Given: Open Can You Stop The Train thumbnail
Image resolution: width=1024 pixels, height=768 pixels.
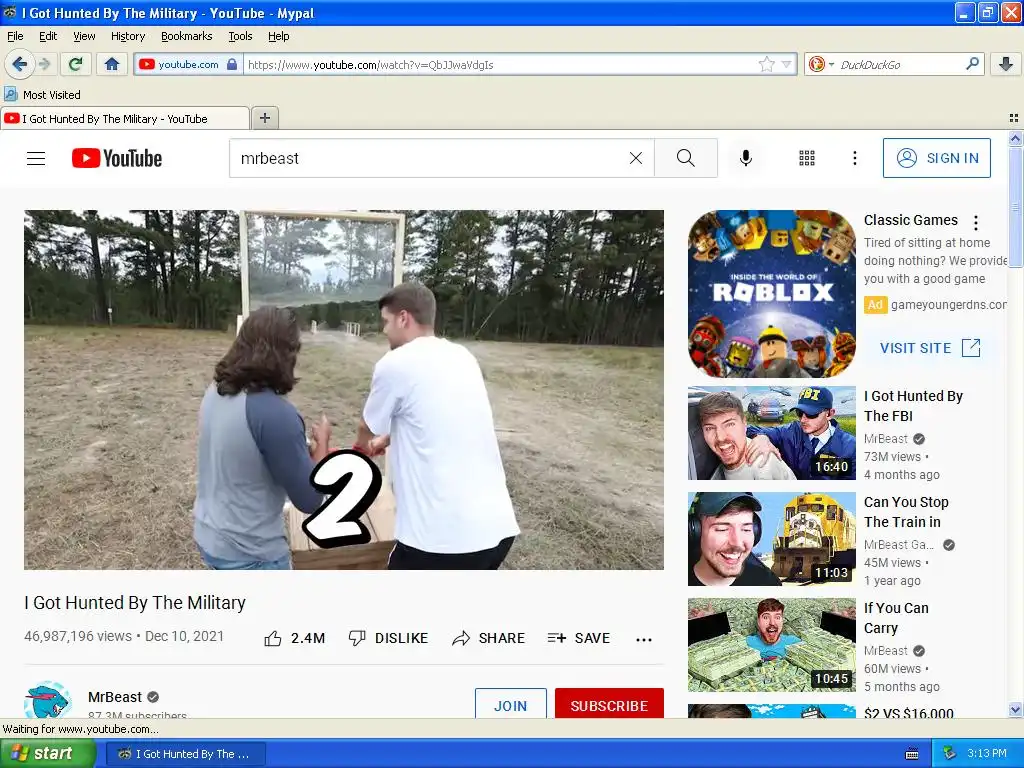Looking at the screenshot, I should 772,539.
